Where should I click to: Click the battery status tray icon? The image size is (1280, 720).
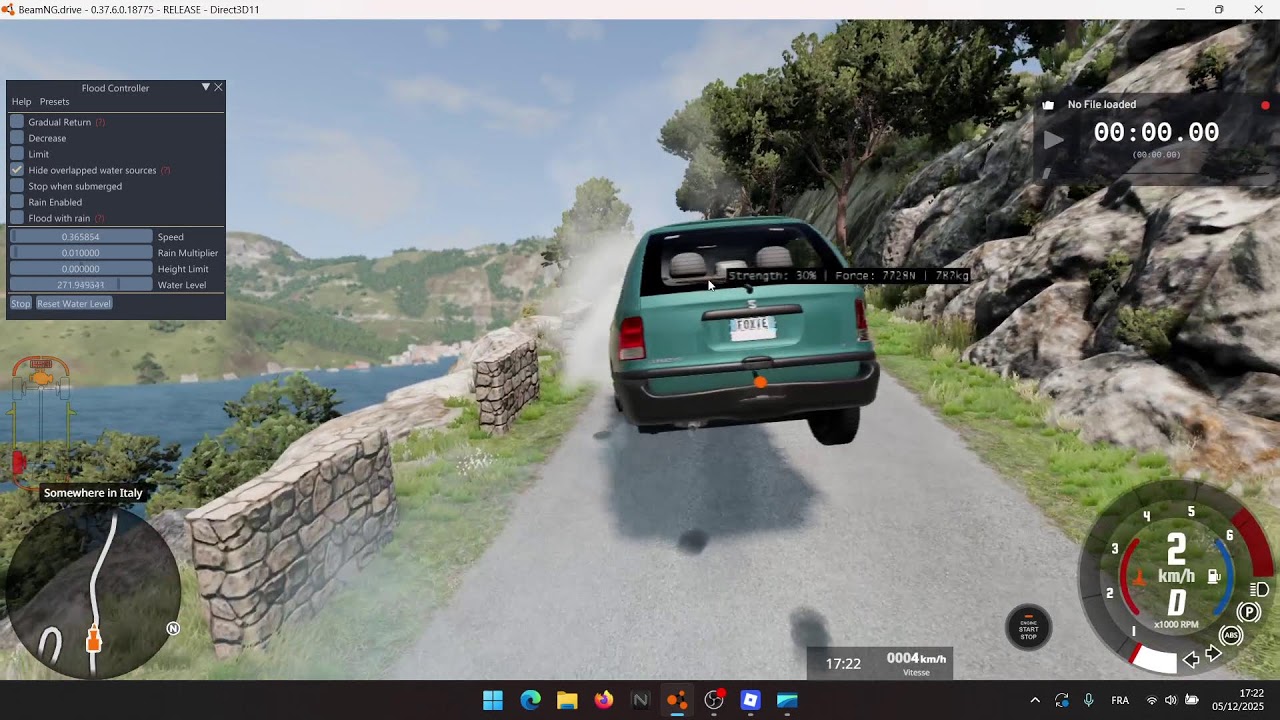pyautogui.click(x=1192, y=700)
